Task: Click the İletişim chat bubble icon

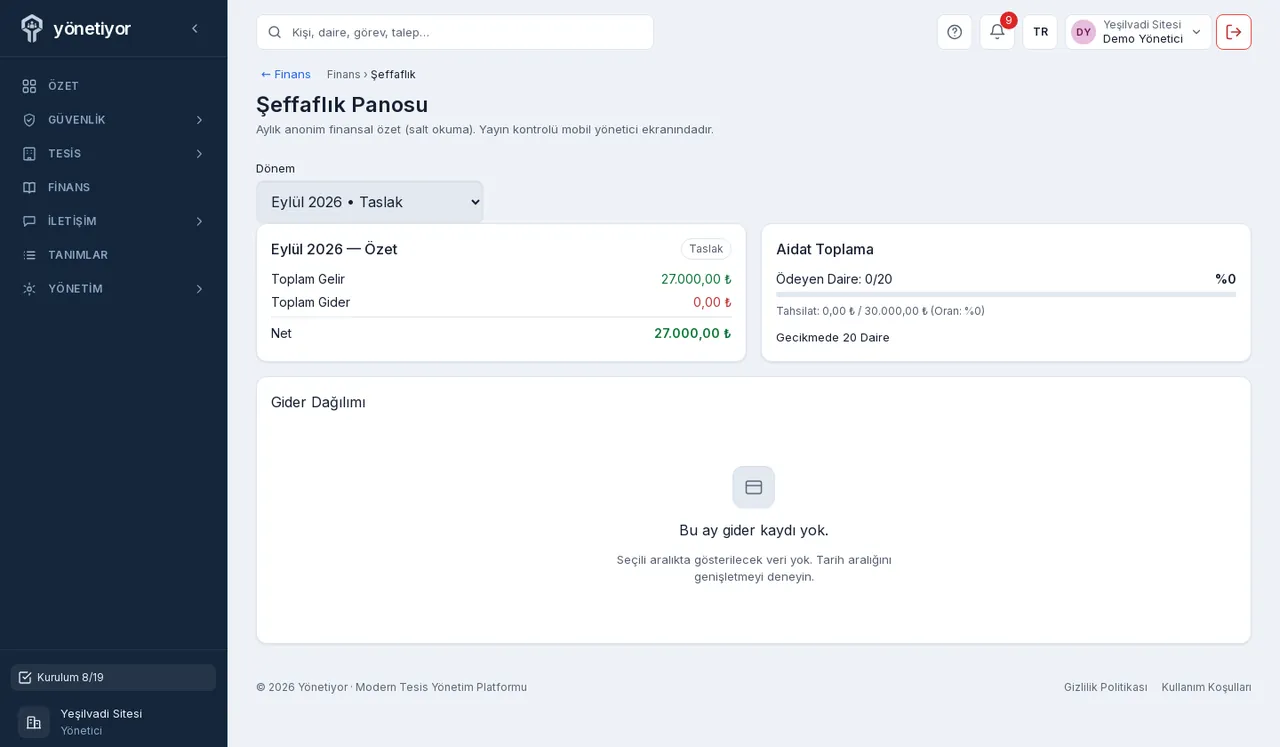Action: 29,221
